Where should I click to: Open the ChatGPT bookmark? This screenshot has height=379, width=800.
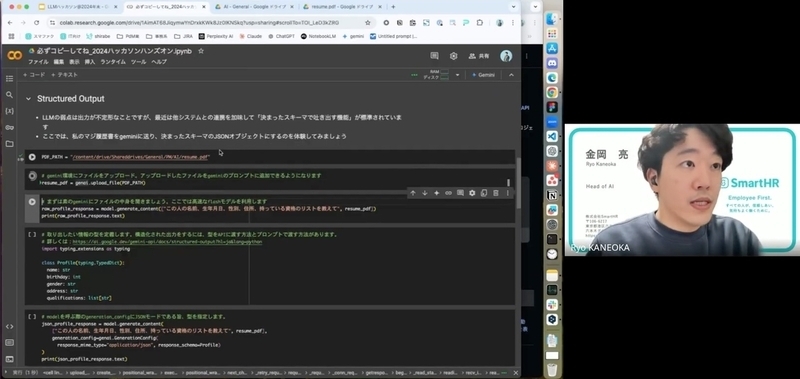pos(282,36)
